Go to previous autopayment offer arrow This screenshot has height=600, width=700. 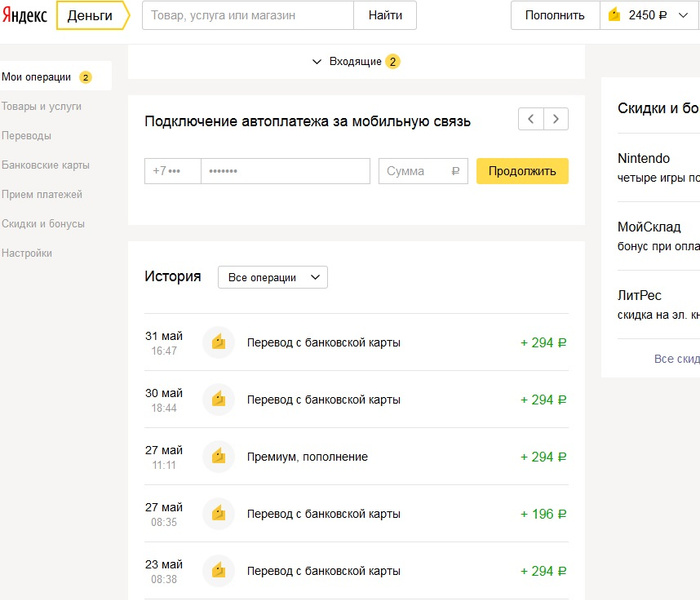coord(530,119)
